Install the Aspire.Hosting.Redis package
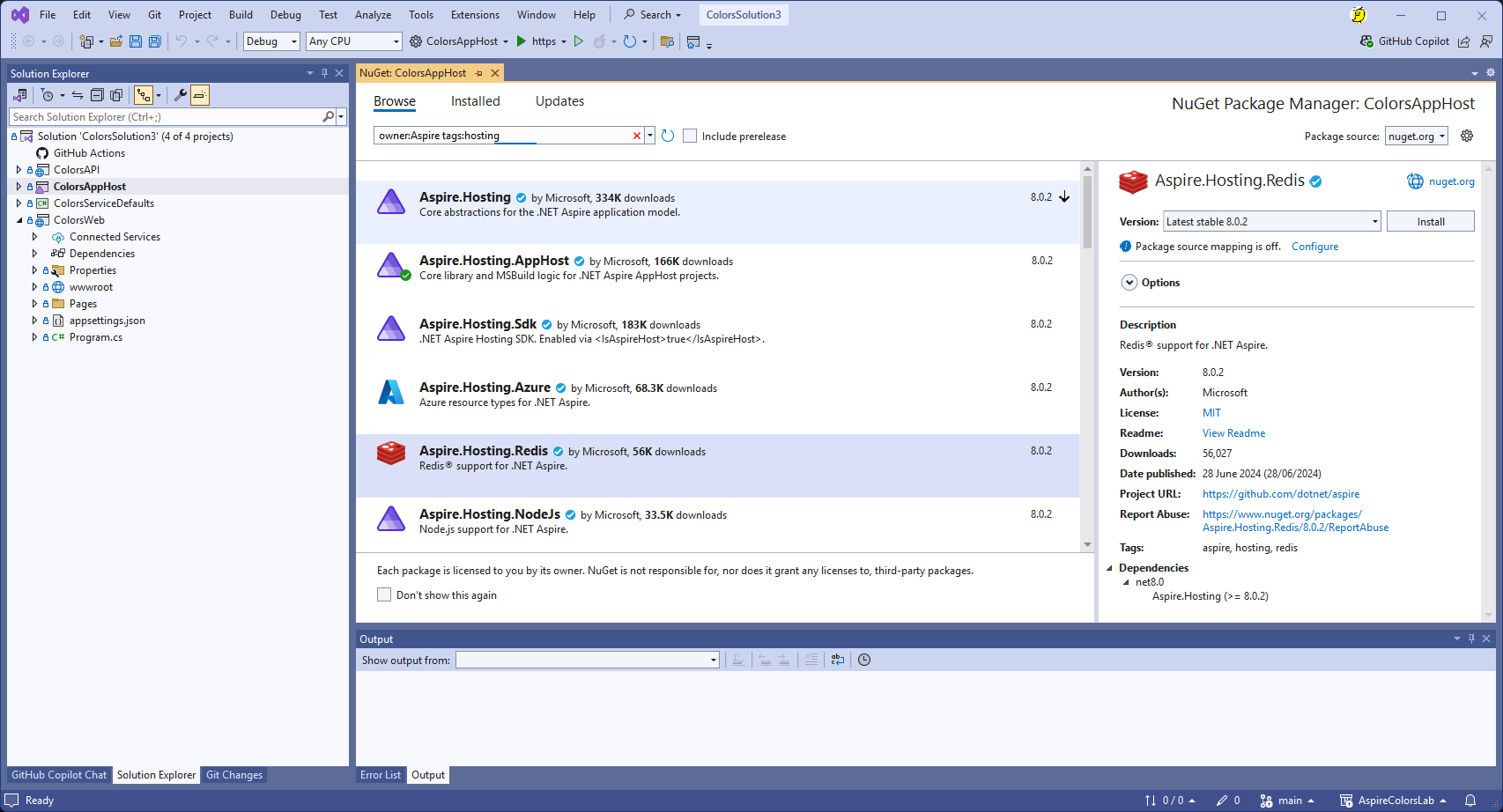Screen dimensions: 1503x812 pyautogui.click(x=1430, y=222)
